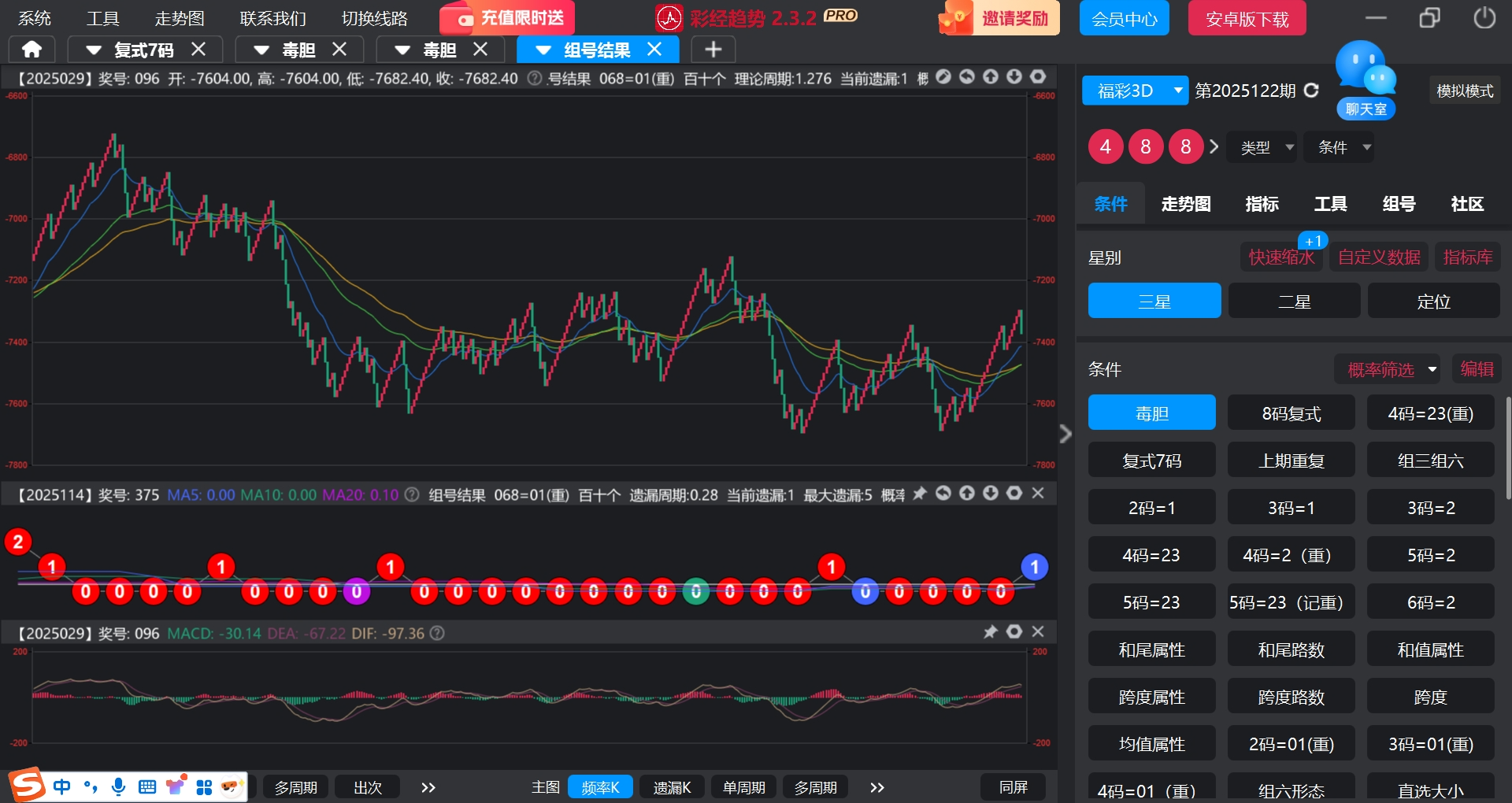Open Sogou skin shirt icon
1512x803 pixels.
point(175,786)
